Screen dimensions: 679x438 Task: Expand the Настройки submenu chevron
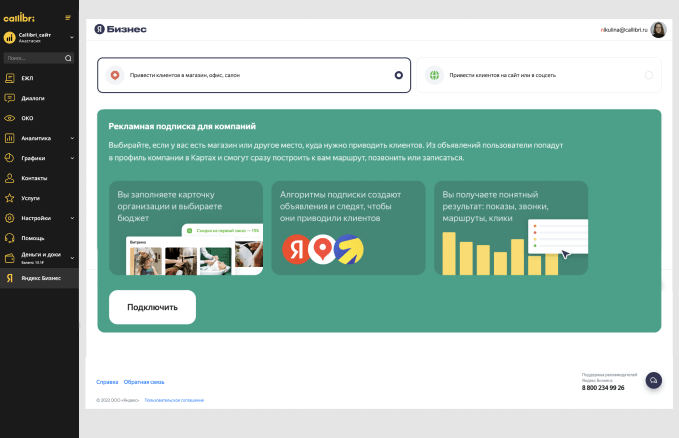coord(72,218)
